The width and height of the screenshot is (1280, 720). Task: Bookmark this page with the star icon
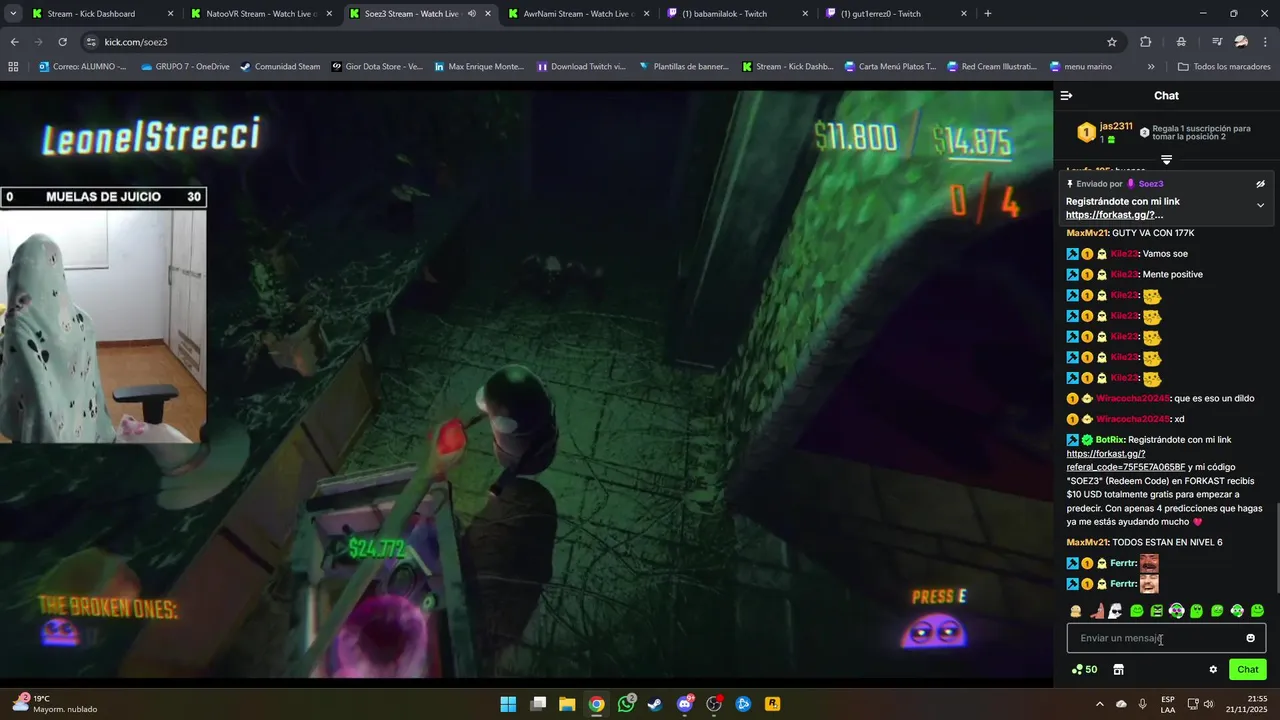[1111, 42]
